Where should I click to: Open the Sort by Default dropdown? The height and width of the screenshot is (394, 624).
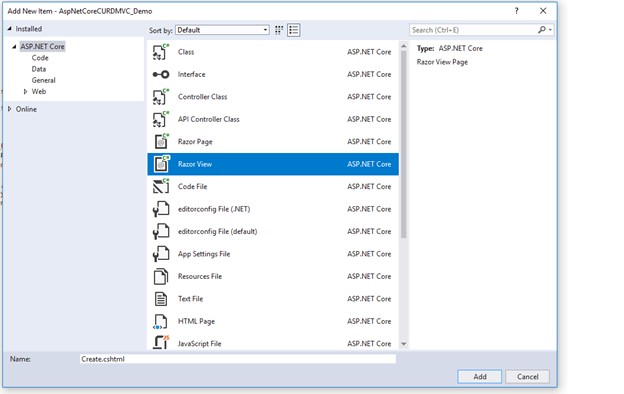[x=222, y=30]
